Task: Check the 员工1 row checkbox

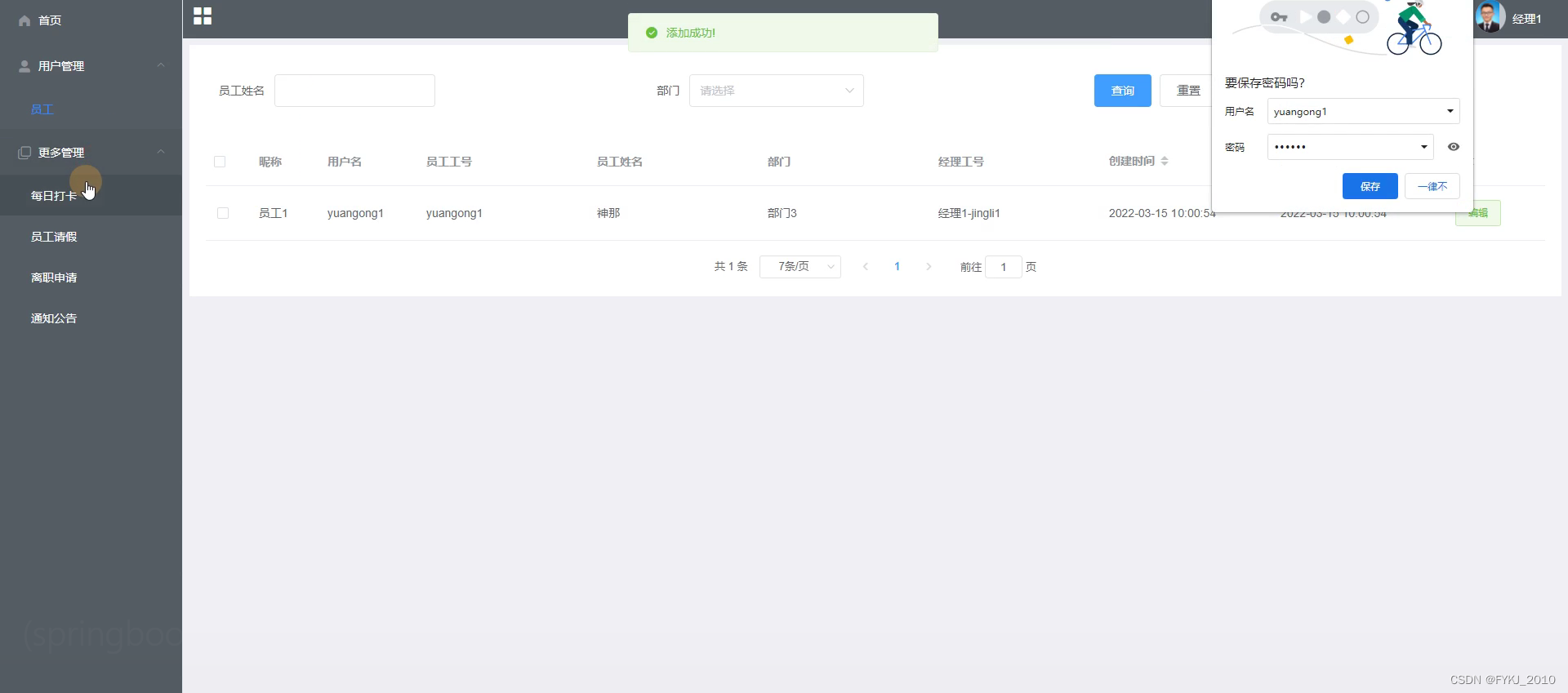Action: point(223,213)
